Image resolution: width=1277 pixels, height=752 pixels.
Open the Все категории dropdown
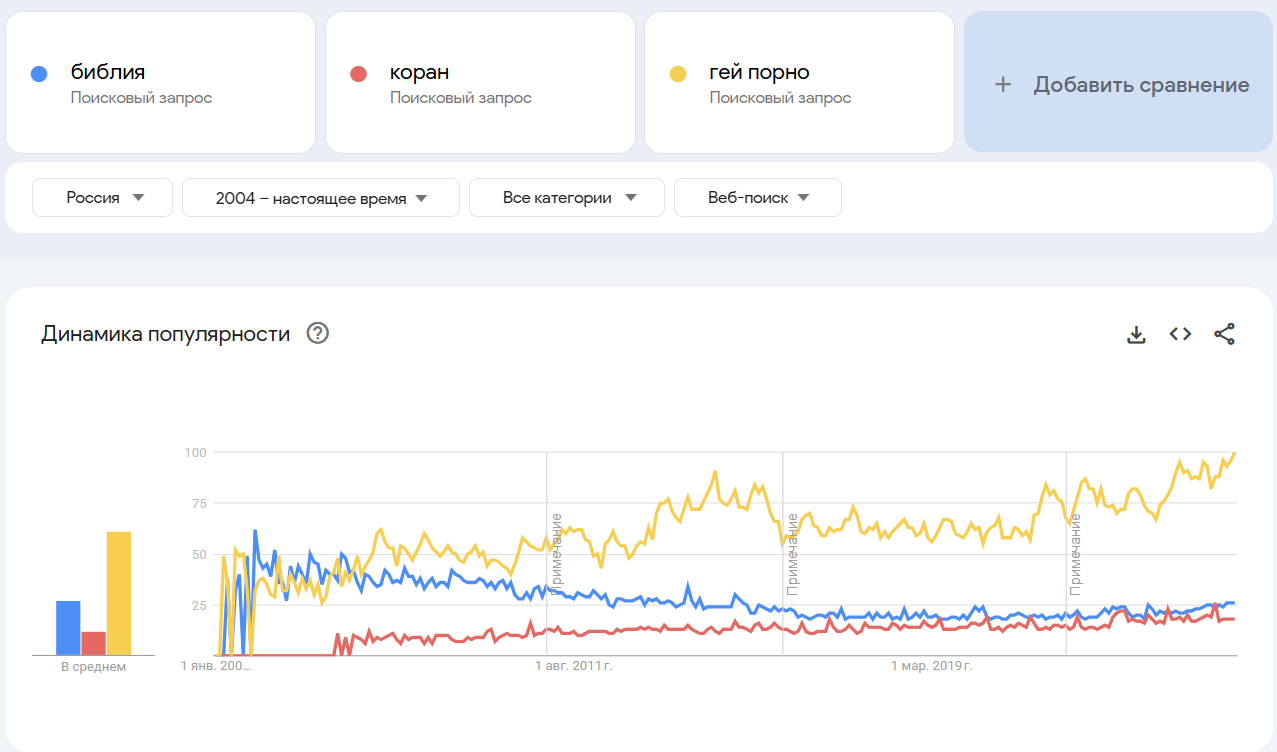pyautogui.click(x=567, y=198)
